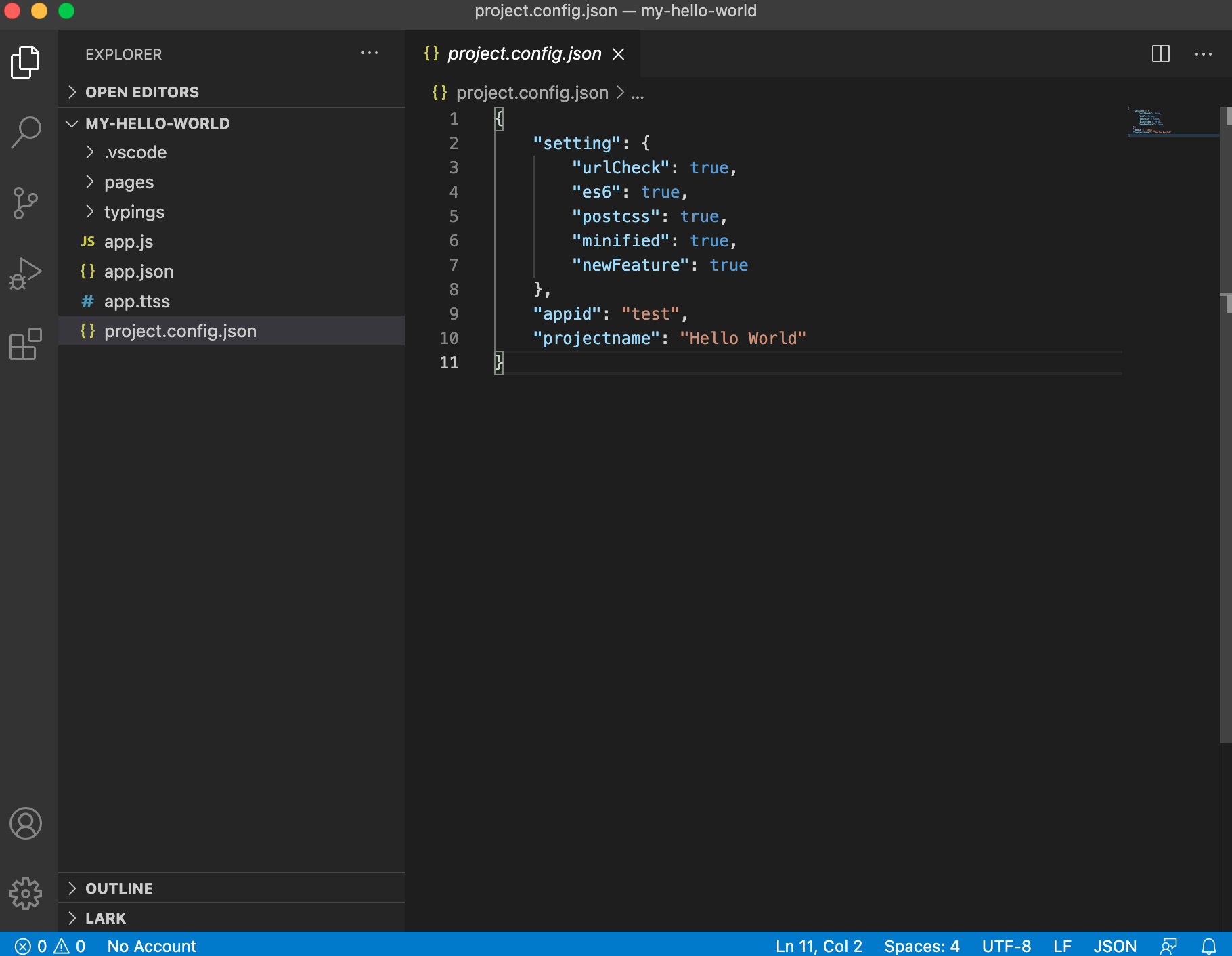Click No Account in status bar
The height and width of the screenshot is (956, 1232).
[x=152, y=946]
